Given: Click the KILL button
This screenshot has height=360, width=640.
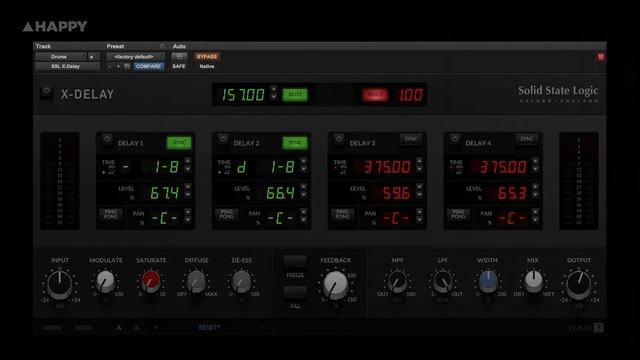Looking at the screenshot, I should point(295,292).
